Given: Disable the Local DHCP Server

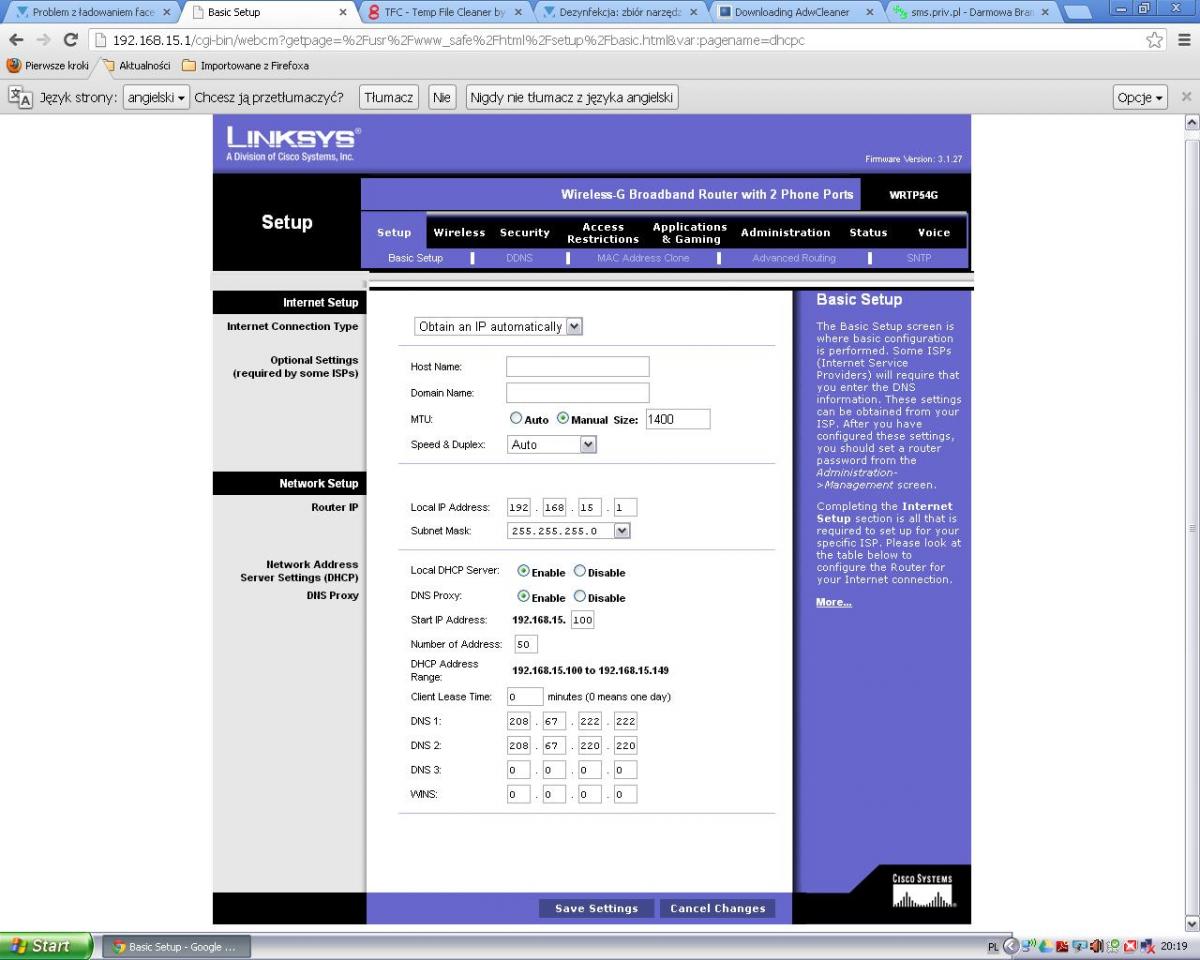Looking at the screenshot, I should tap(580, 571).
